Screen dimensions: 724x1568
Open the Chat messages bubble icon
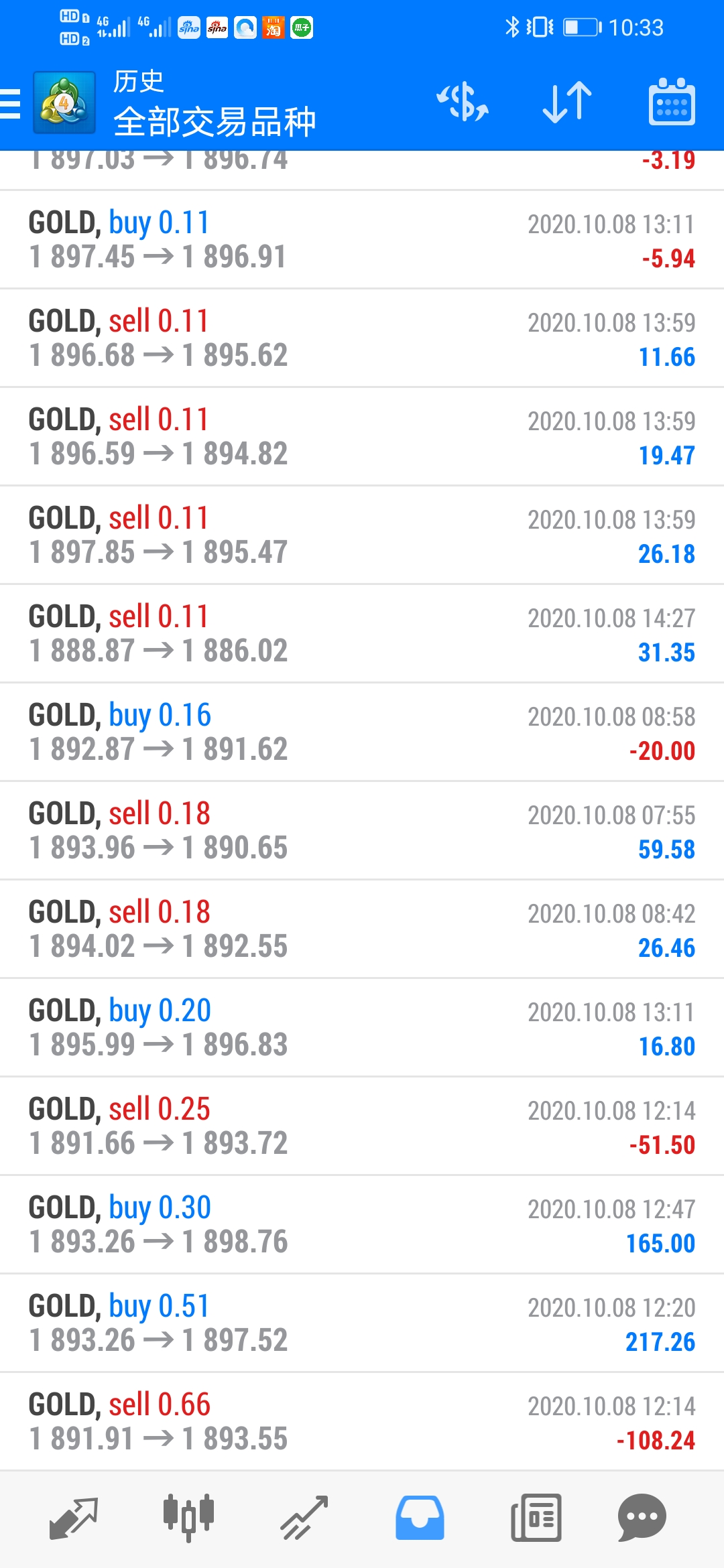point(642,1518)
